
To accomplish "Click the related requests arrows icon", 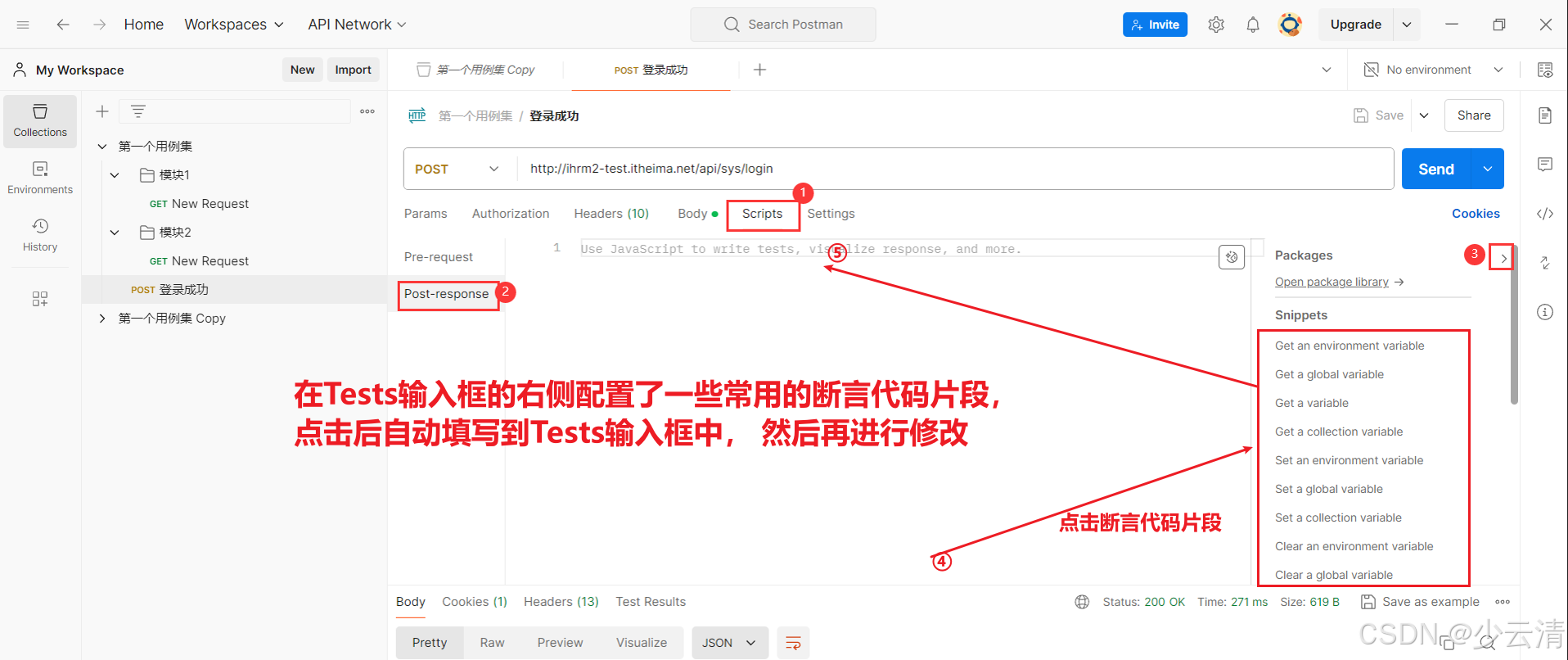I will [x=1545, y=263].
